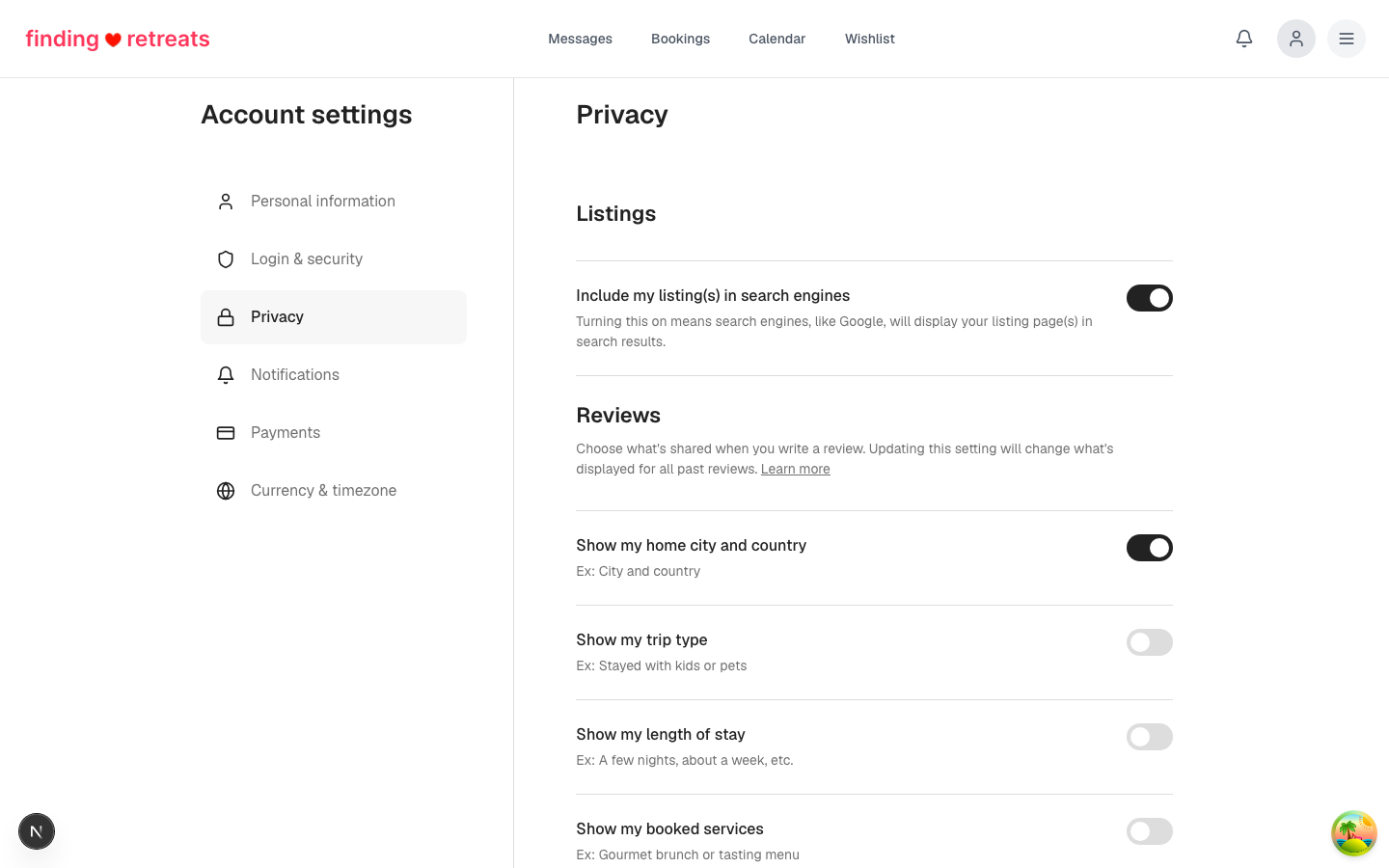Screen dimensions: 1389x868
Task: Click the bell icon beside Notifications in sidebar
Action: point(226,375)
